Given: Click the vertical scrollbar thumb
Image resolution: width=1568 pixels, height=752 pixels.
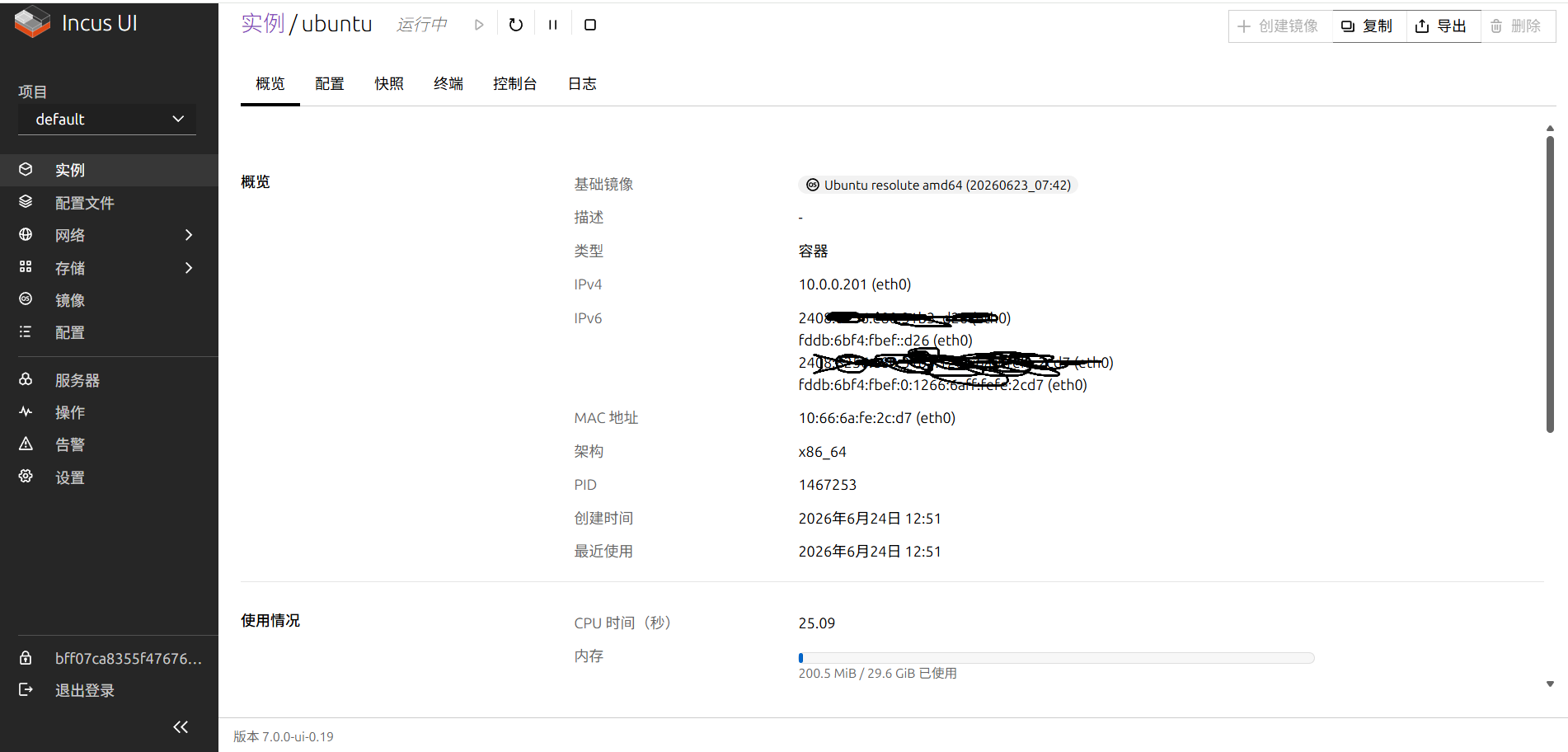Looking at the screenshot, I should coord(1550,284).
